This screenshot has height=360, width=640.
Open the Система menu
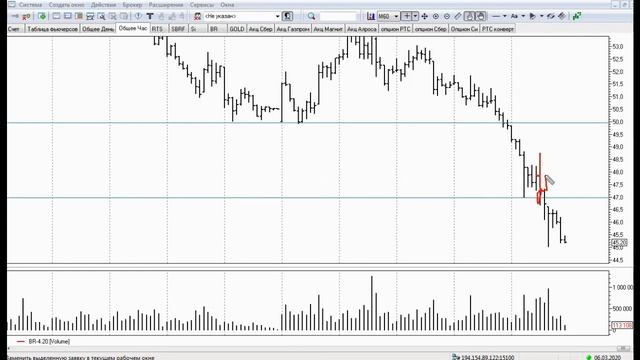[x=30, y=5]
